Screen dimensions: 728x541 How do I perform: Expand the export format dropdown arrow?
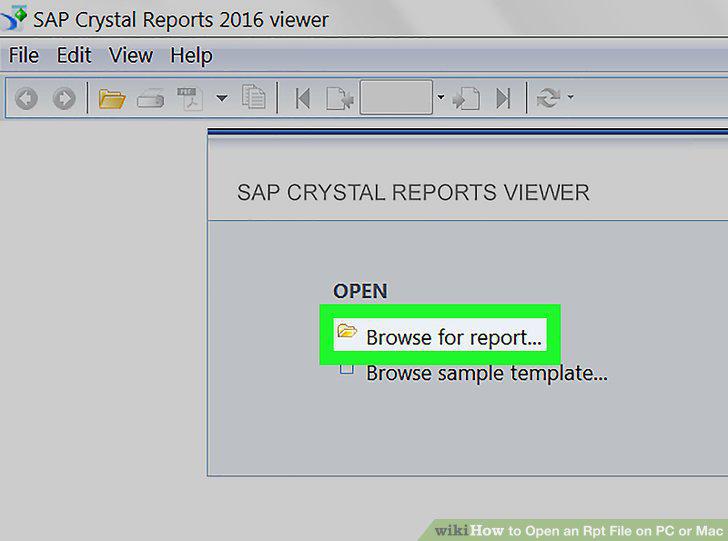(222, 98)
